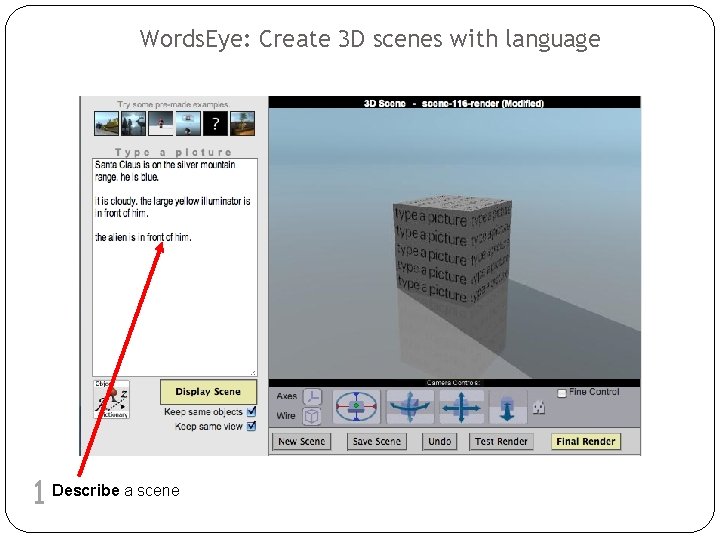Click the Test Render button
This screenshot has width=720, height=540.
501,441
